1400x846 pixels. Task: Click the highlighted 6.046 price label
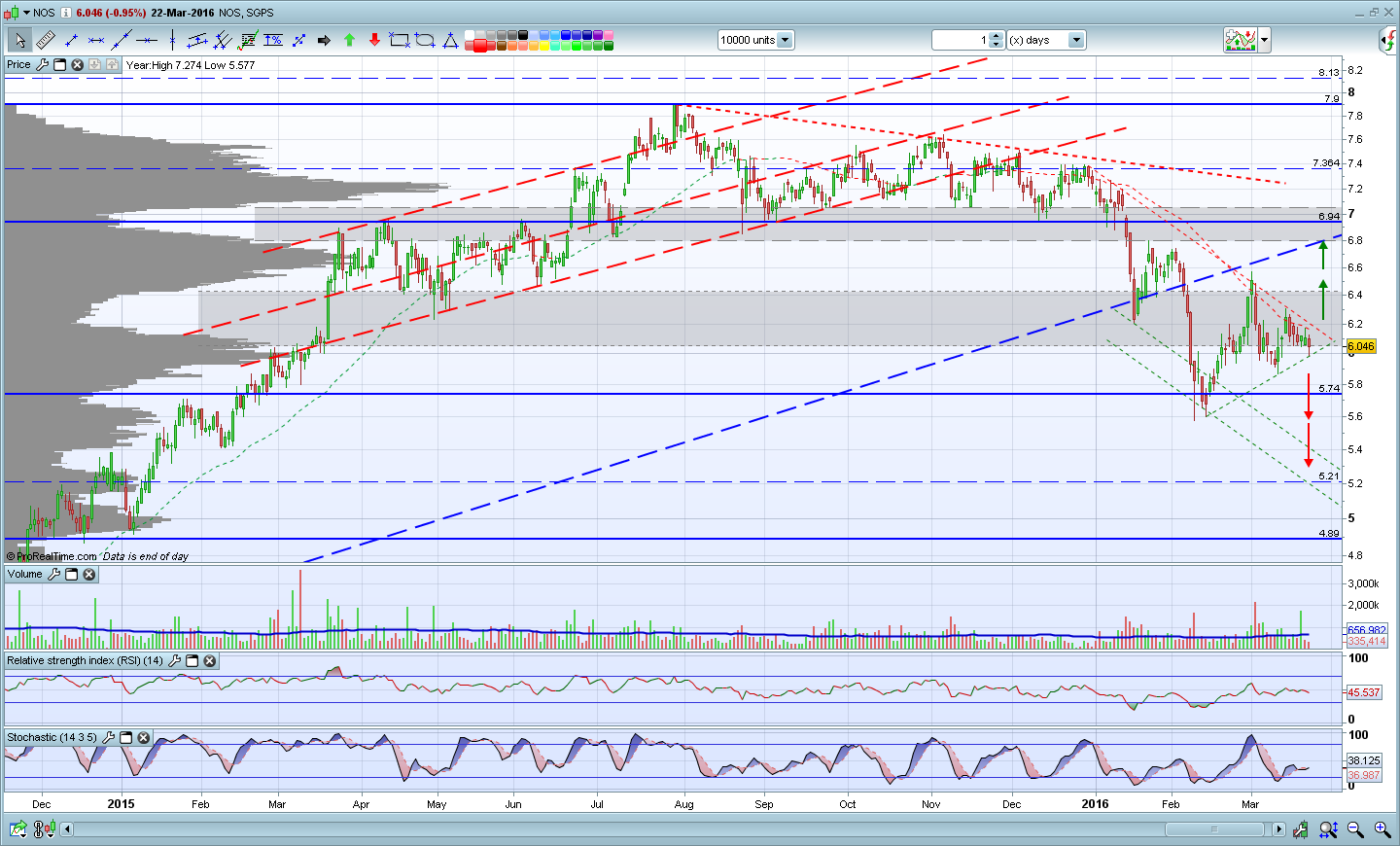tap(1361, 346)
